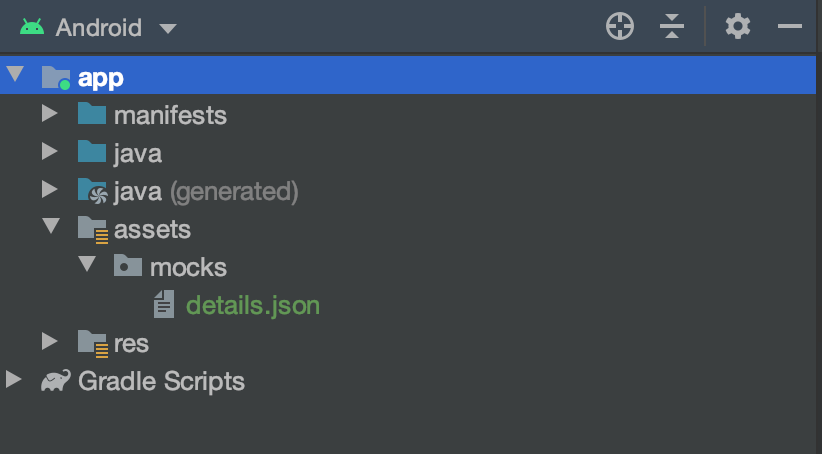The height and width of the screenshot is (454, 822).
Task: Expand the res folder arrow
Action: pyautogui.click(x=50, y=342)
